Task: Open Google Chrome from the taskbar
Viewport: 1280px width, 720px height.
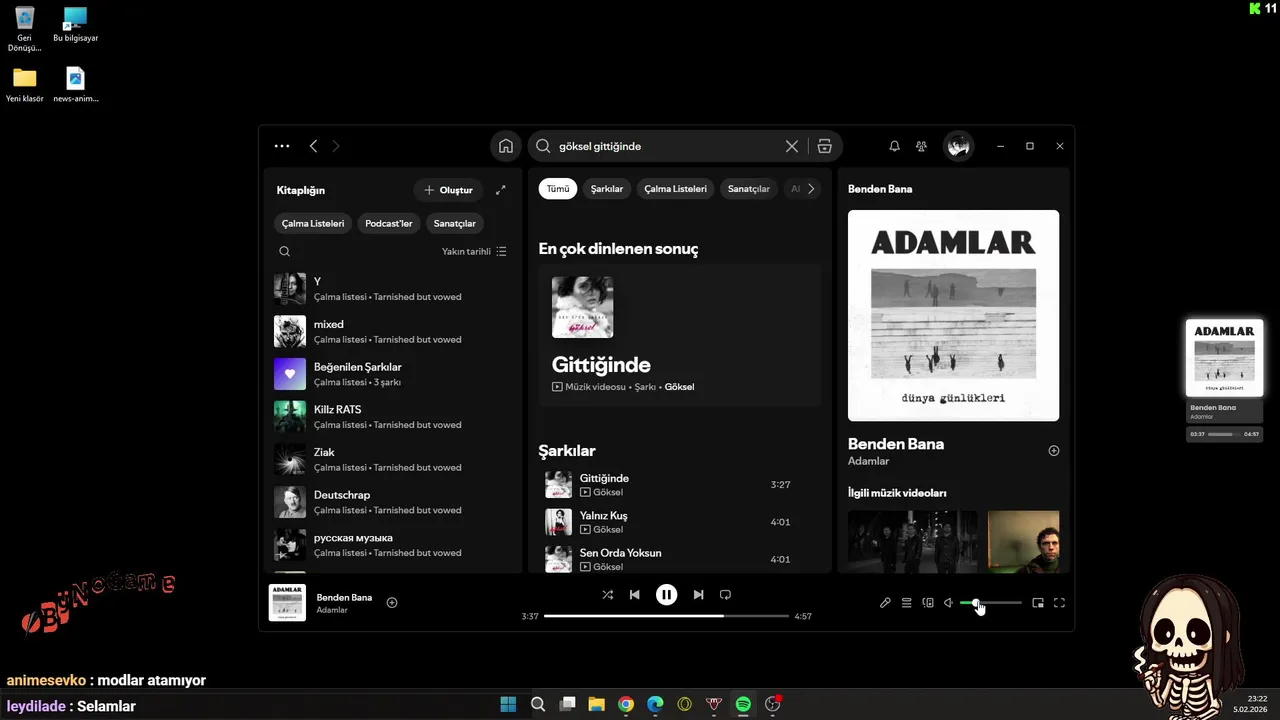Action: [626, 704]
